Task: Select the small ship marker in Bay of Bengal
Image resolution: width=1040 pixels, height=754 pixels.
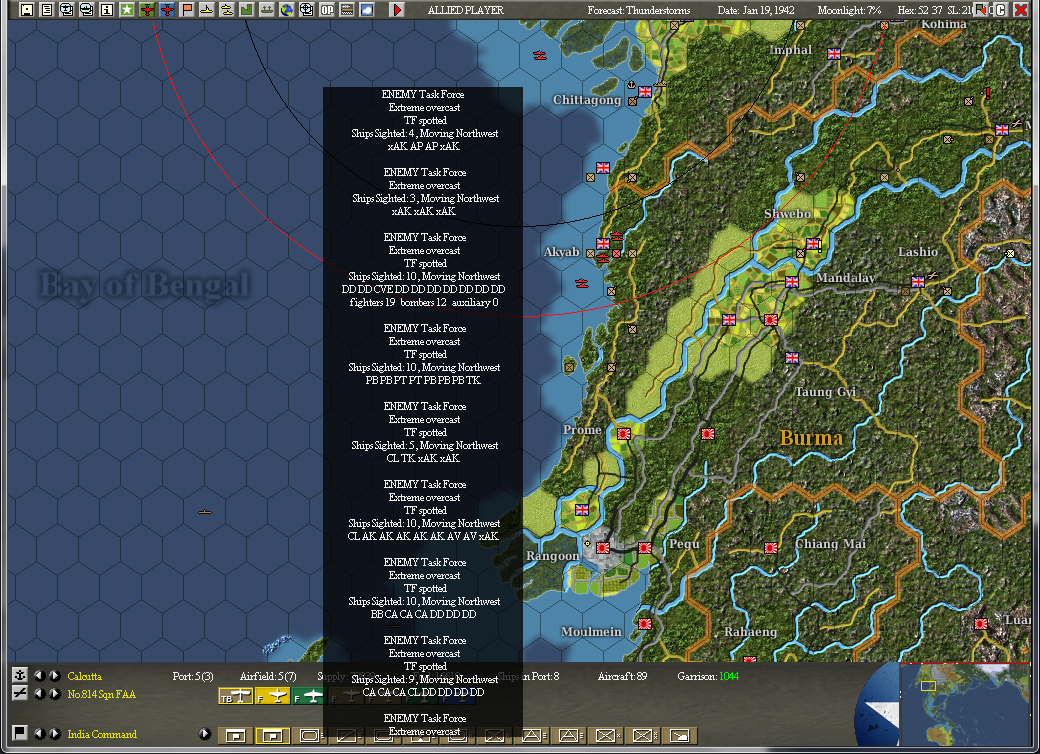Action: coord(204,512)
